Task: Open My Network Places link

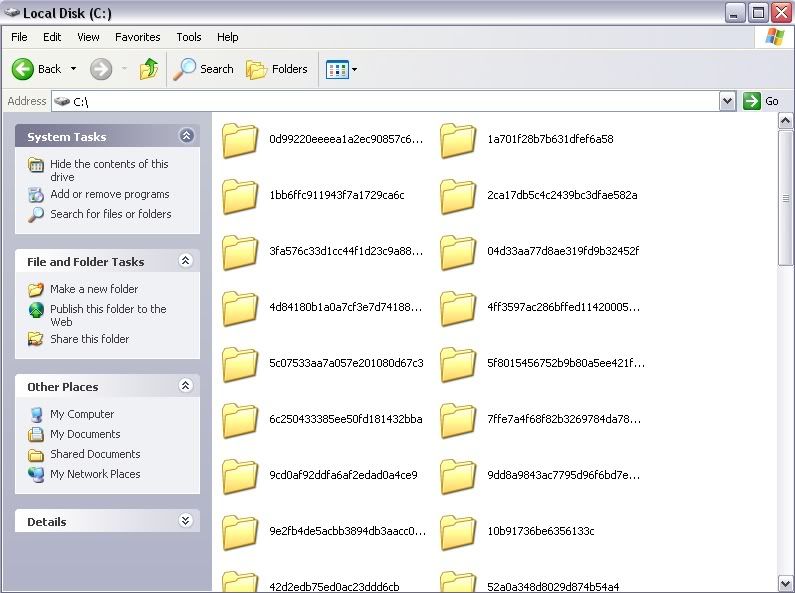Action: point(95,474)
